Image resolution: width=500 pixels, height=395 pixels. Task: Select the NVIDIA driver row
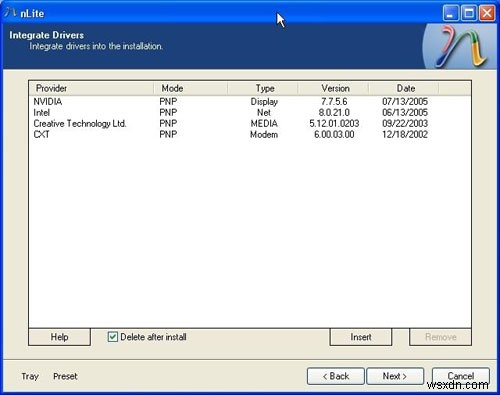250,101
